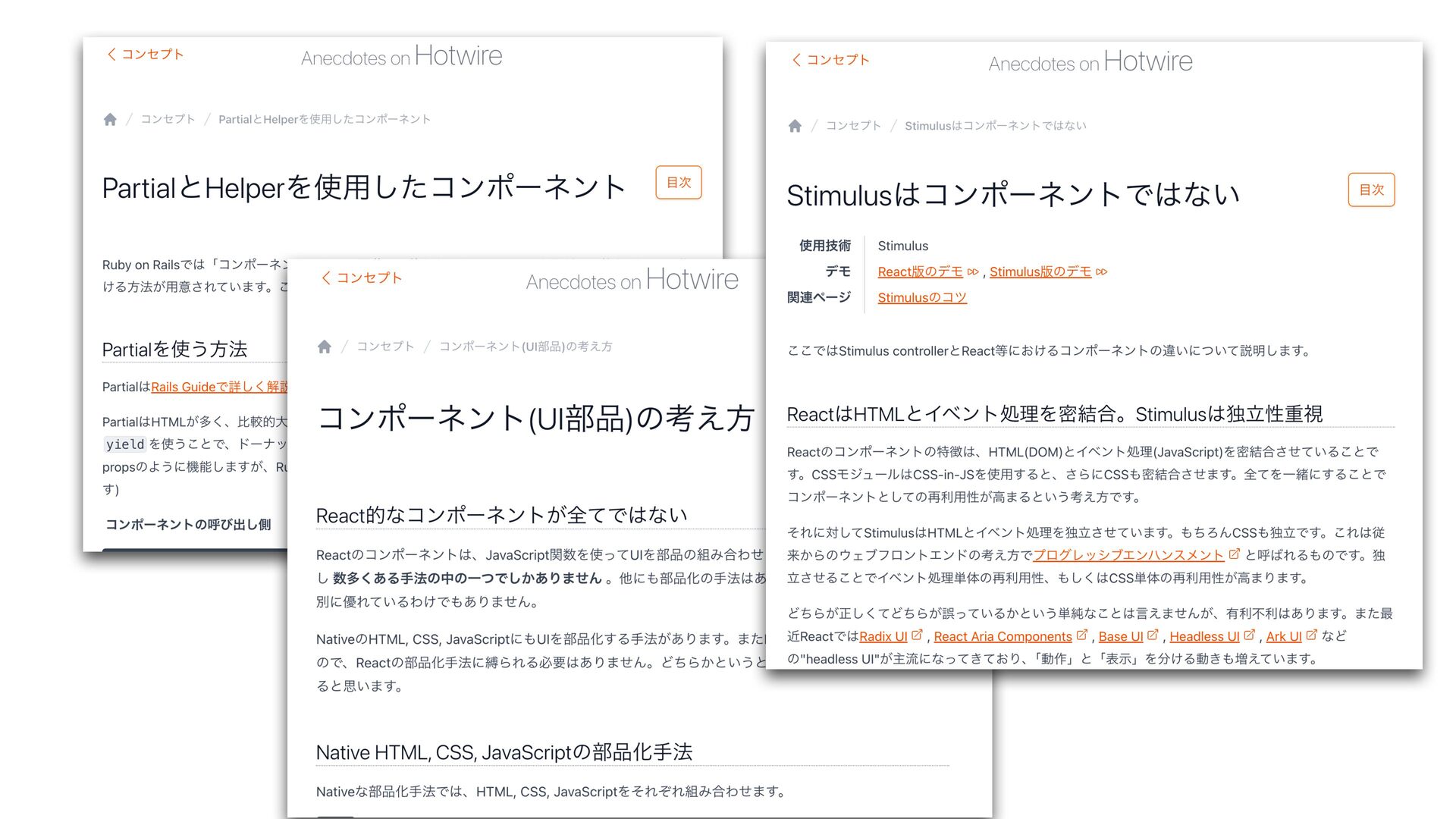Click the home icon in Stimulus page breadcrumb
This screenshot has height=819, width=1456.
click(795, 126)
